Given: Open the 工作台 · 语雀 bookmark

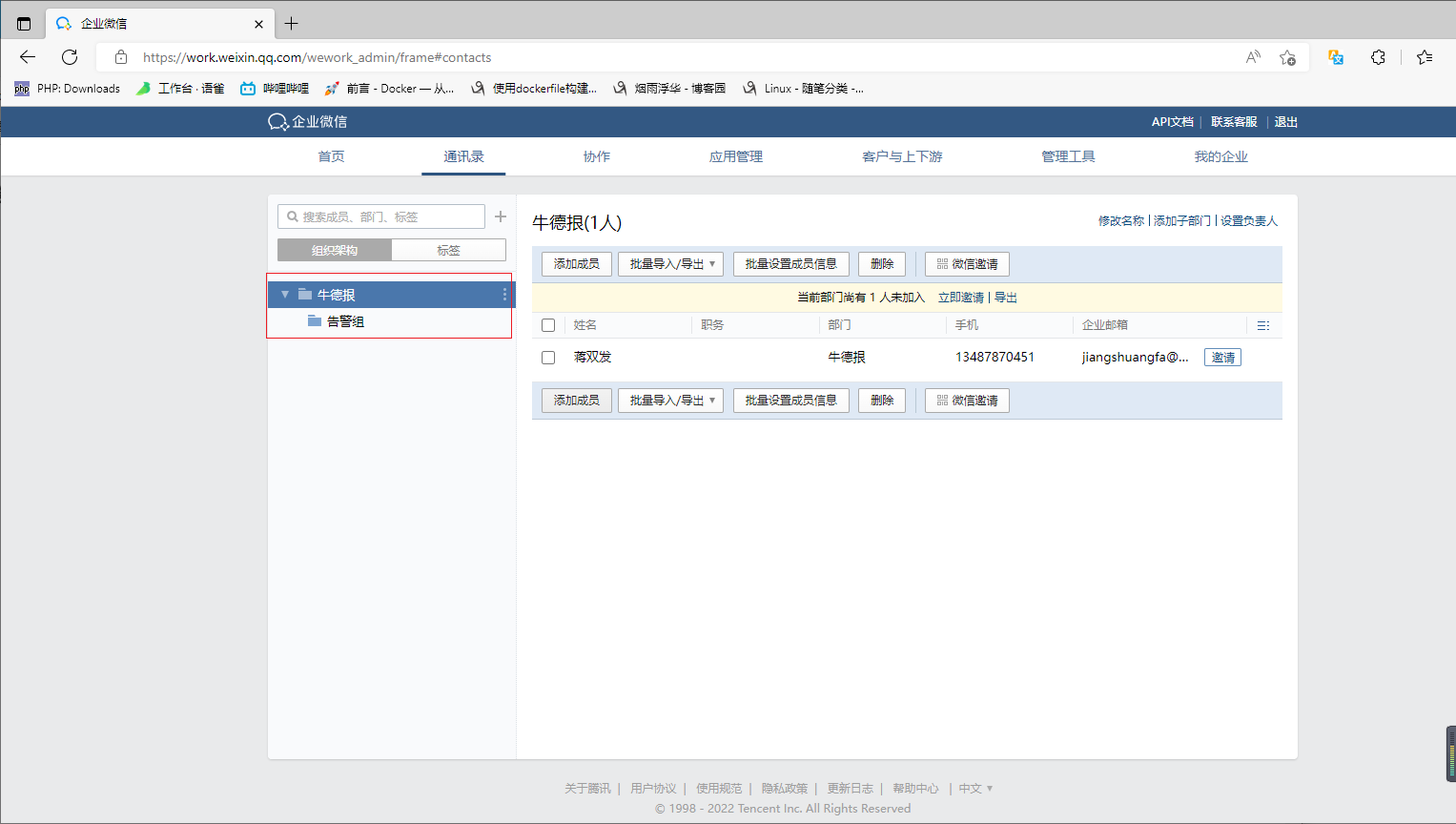Looking at the screenshot, I should click(180, 89).
